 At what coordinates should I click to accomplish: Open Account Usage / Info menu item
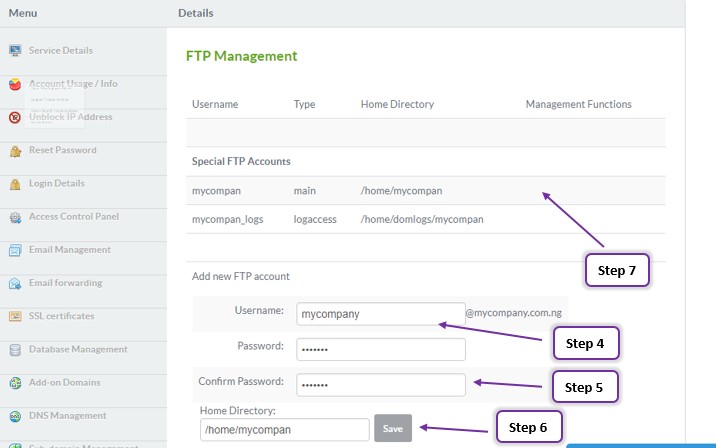click(x=73, y=84)
